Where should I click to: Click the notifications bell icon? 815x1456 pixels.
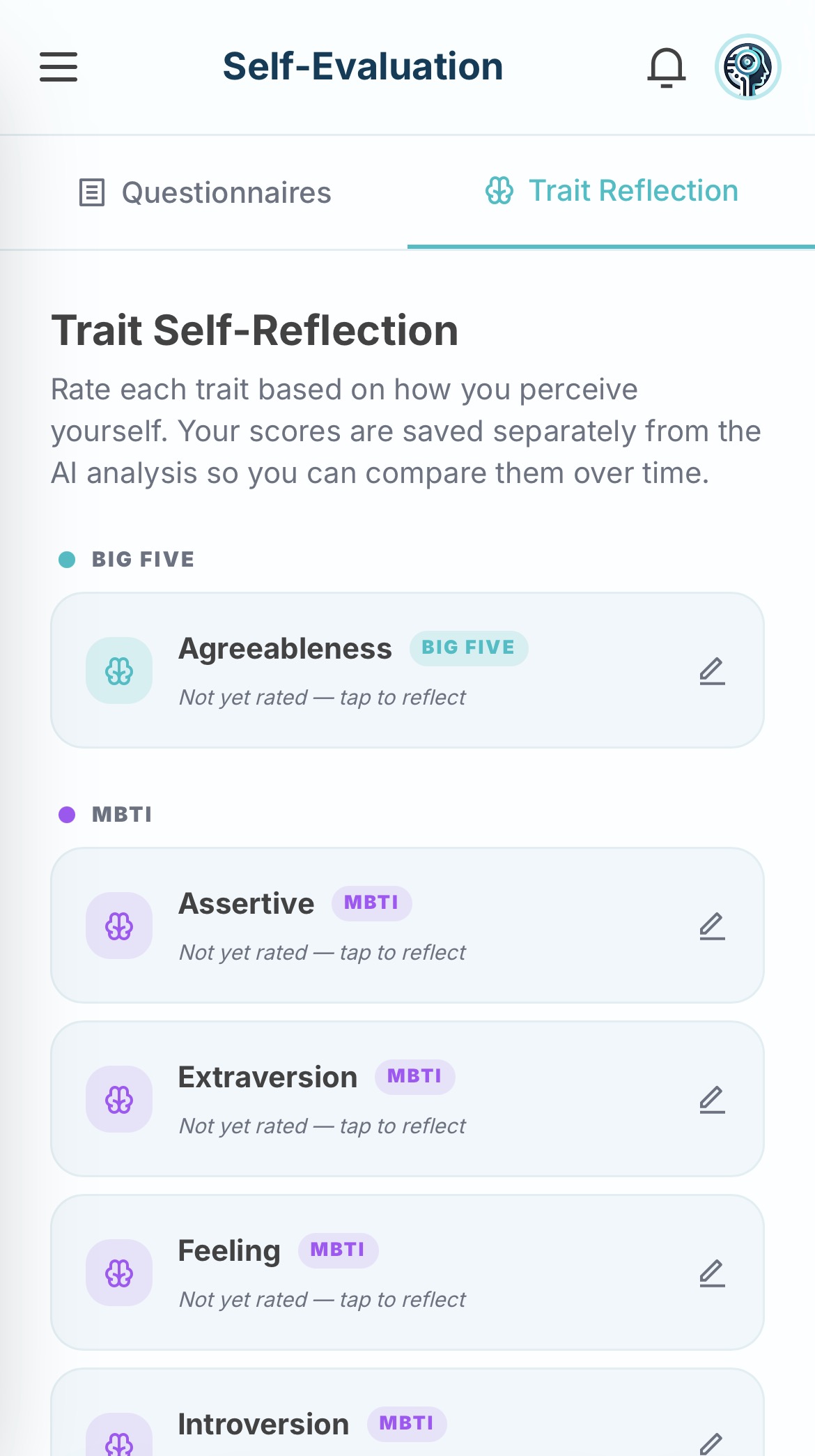pyautogui.click(x=666, y=67)
